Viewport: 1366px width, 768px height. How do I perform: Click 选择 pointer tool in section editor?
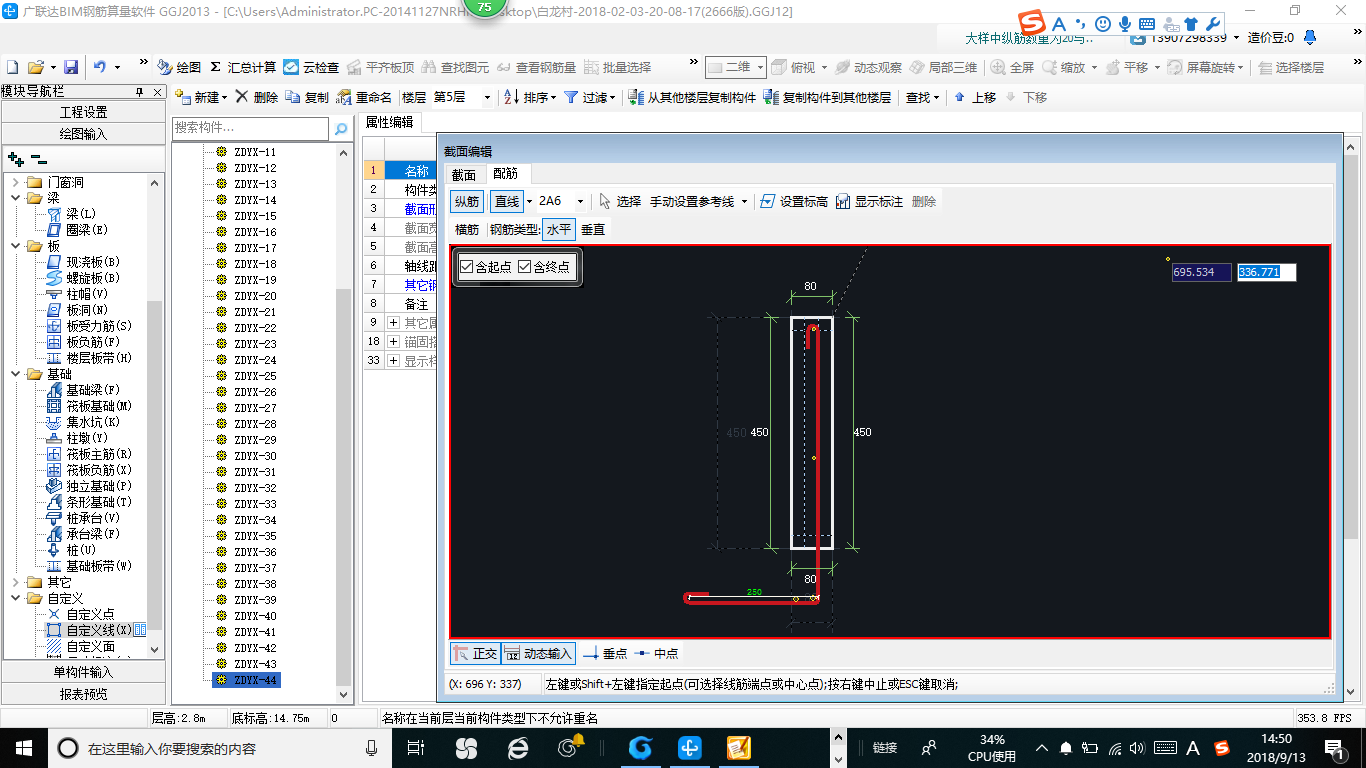619,201
